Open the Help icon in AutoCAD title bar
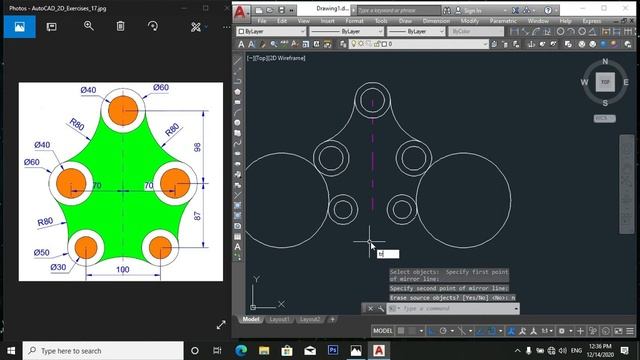 tap(548, 10)
